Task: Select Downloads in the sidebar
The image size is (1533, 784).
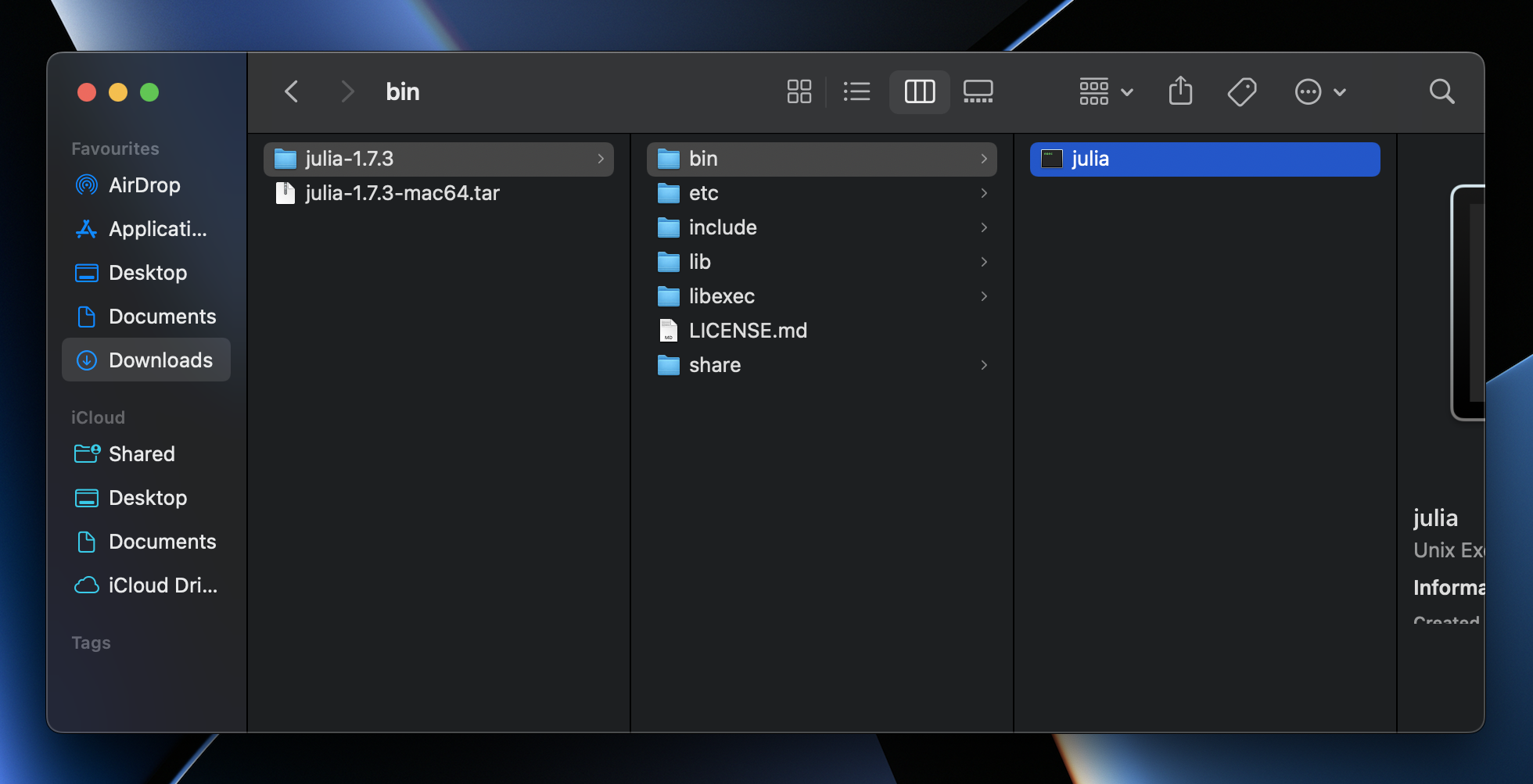Action: (145, 360)
